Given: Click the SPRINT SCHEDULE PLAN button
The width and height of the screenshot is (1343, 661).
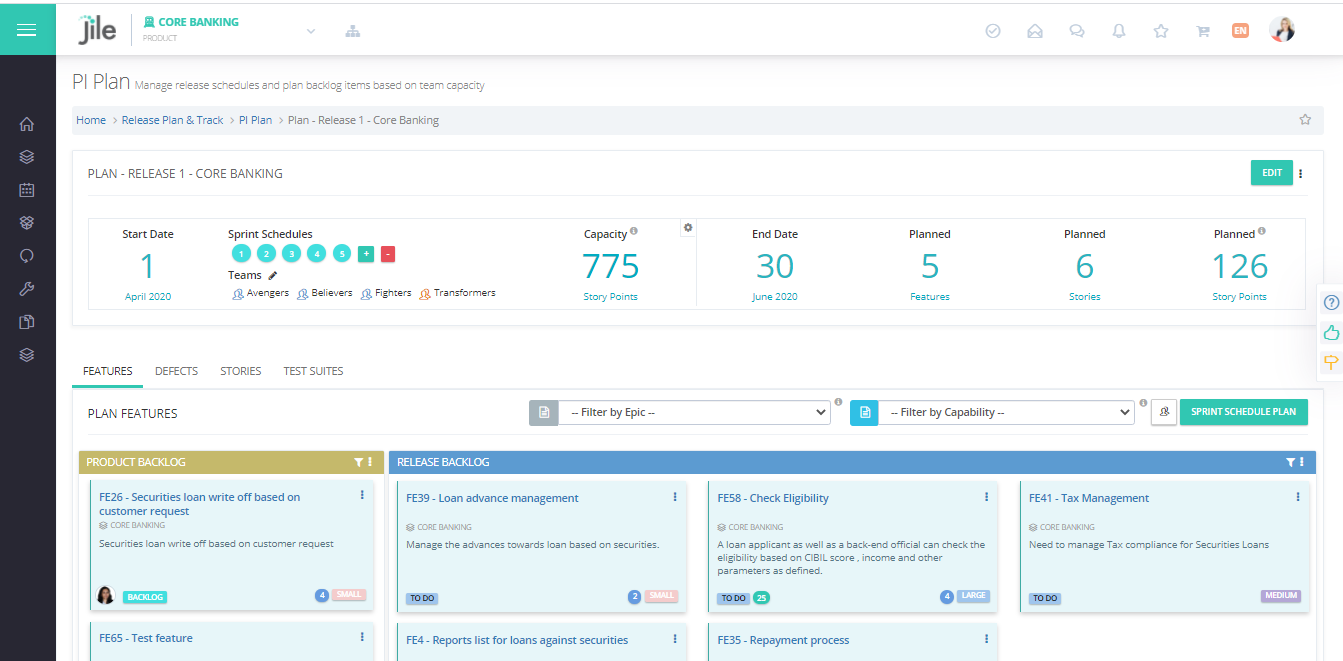Looking at the screenshot, I should [1243, 412].
